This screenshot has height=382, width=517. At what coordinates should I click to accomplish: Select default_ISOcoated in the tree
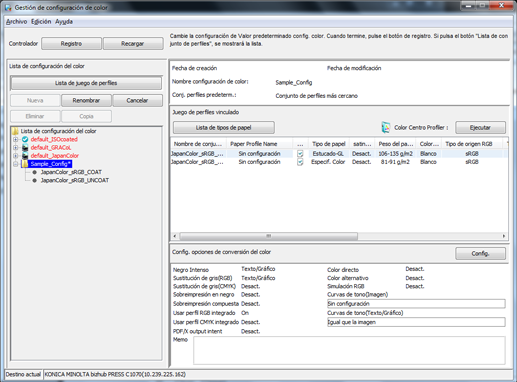tap(54, 139)
